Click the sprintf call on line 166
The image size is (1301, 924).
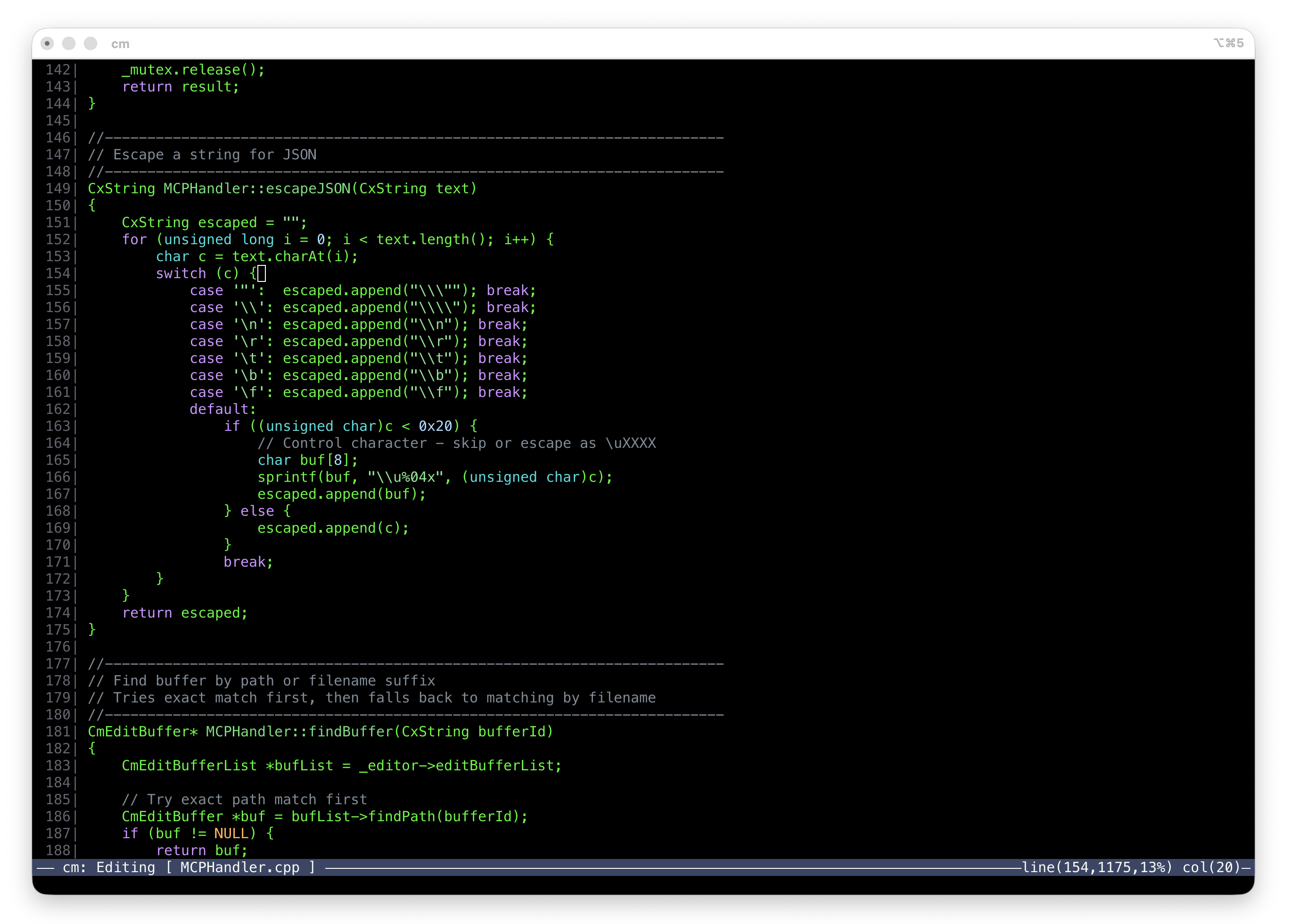tap(290, 477)
